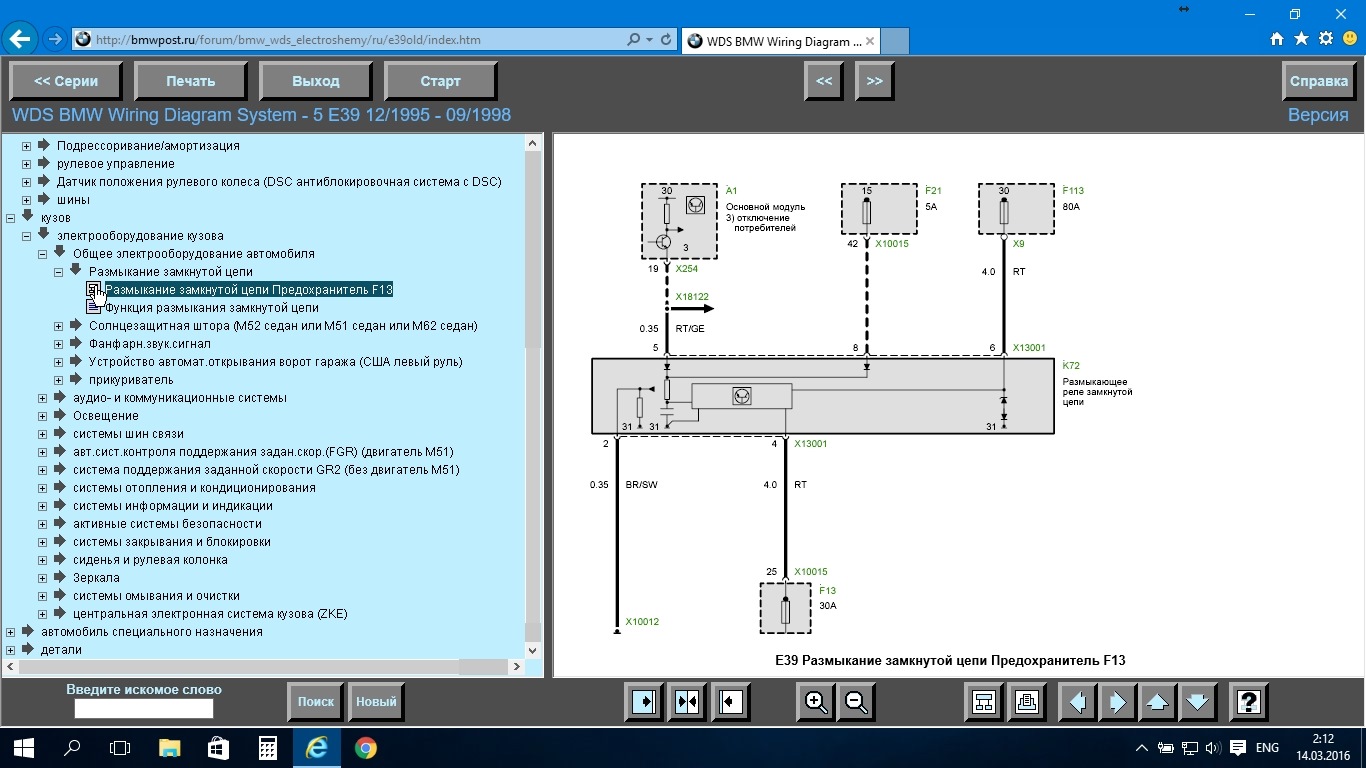The height and width of the screenshot is (768, 1366).
Task: Click the << Серии button
Action: [x=66, y=81]
